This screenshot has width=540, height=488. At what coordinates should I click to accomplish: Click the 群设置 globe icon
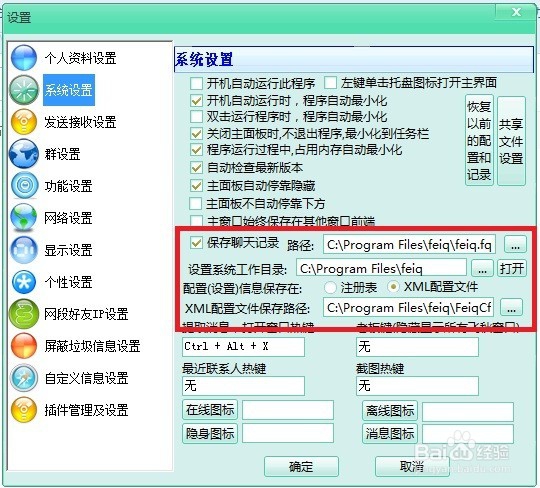point(23,154)
